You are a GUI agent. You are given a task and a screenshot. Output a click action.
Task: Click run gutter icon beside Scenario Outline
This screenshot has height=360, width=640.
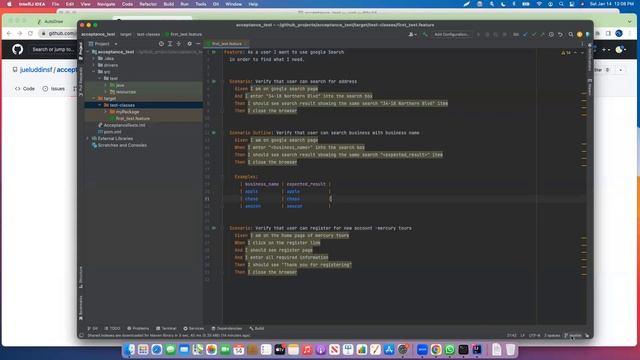[213, 133]
